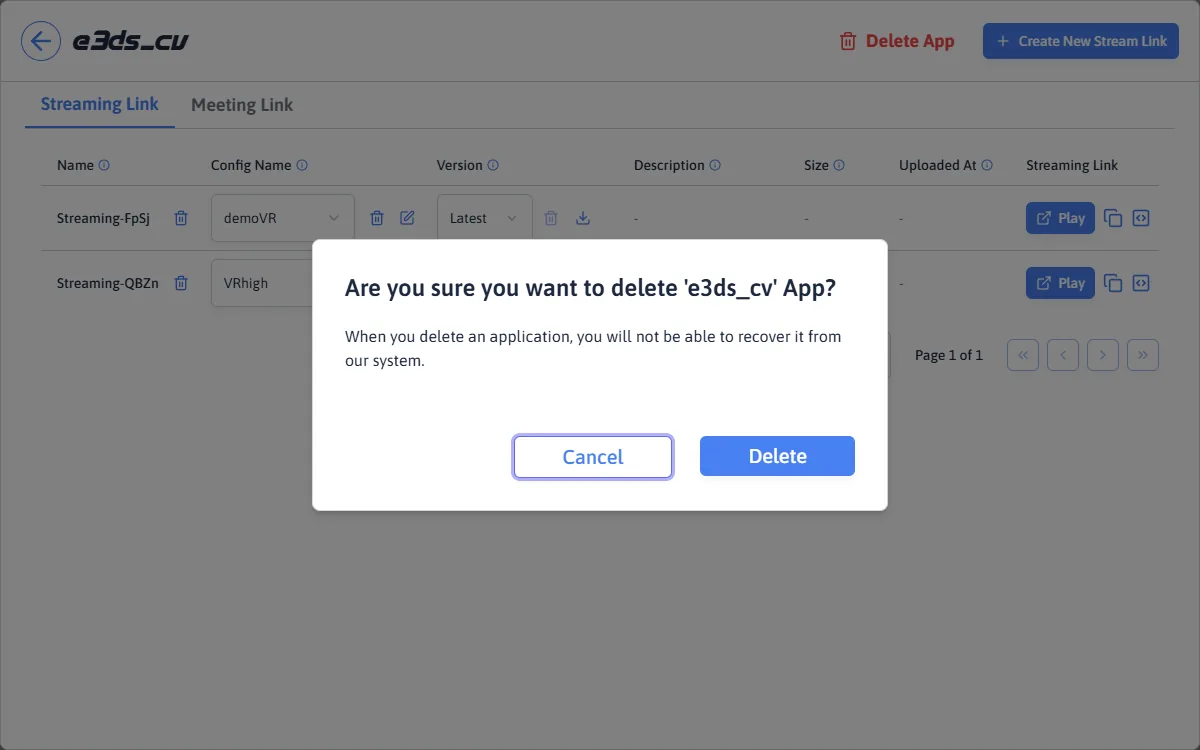Viewport: 1200px width, 750px height.
Task: Delete the demoVR config
Action: point(377,218)
